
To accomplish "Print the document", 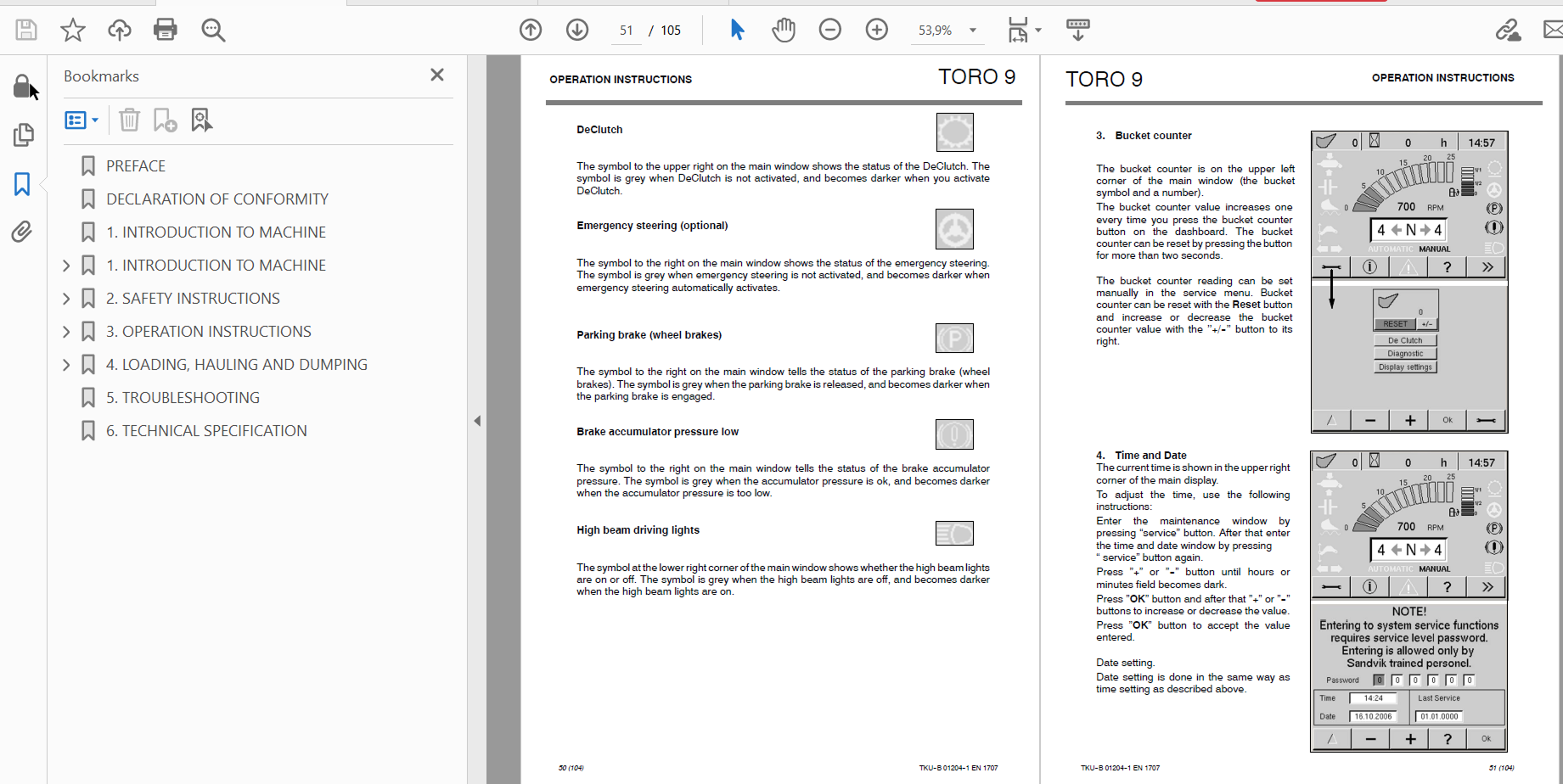I will pyautogui.click(x=166, y=30).
